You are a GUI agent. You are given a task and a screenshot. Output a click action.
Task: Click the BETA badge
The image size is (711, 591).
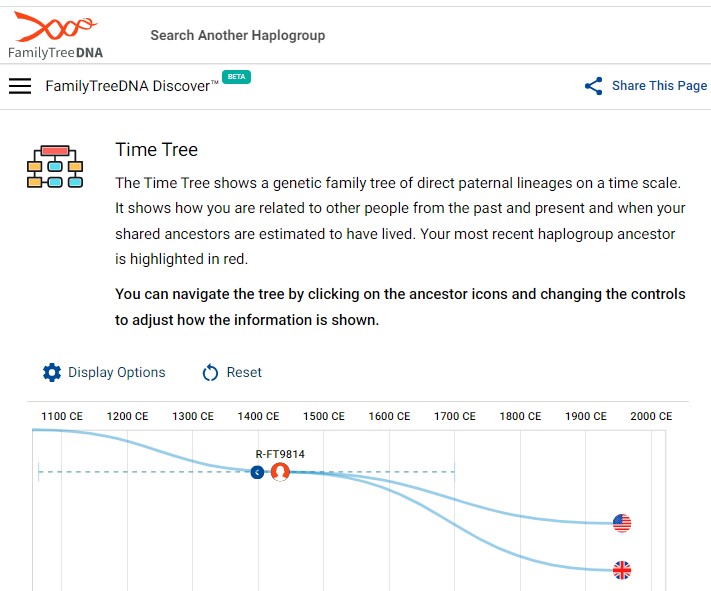coord(236,77)
